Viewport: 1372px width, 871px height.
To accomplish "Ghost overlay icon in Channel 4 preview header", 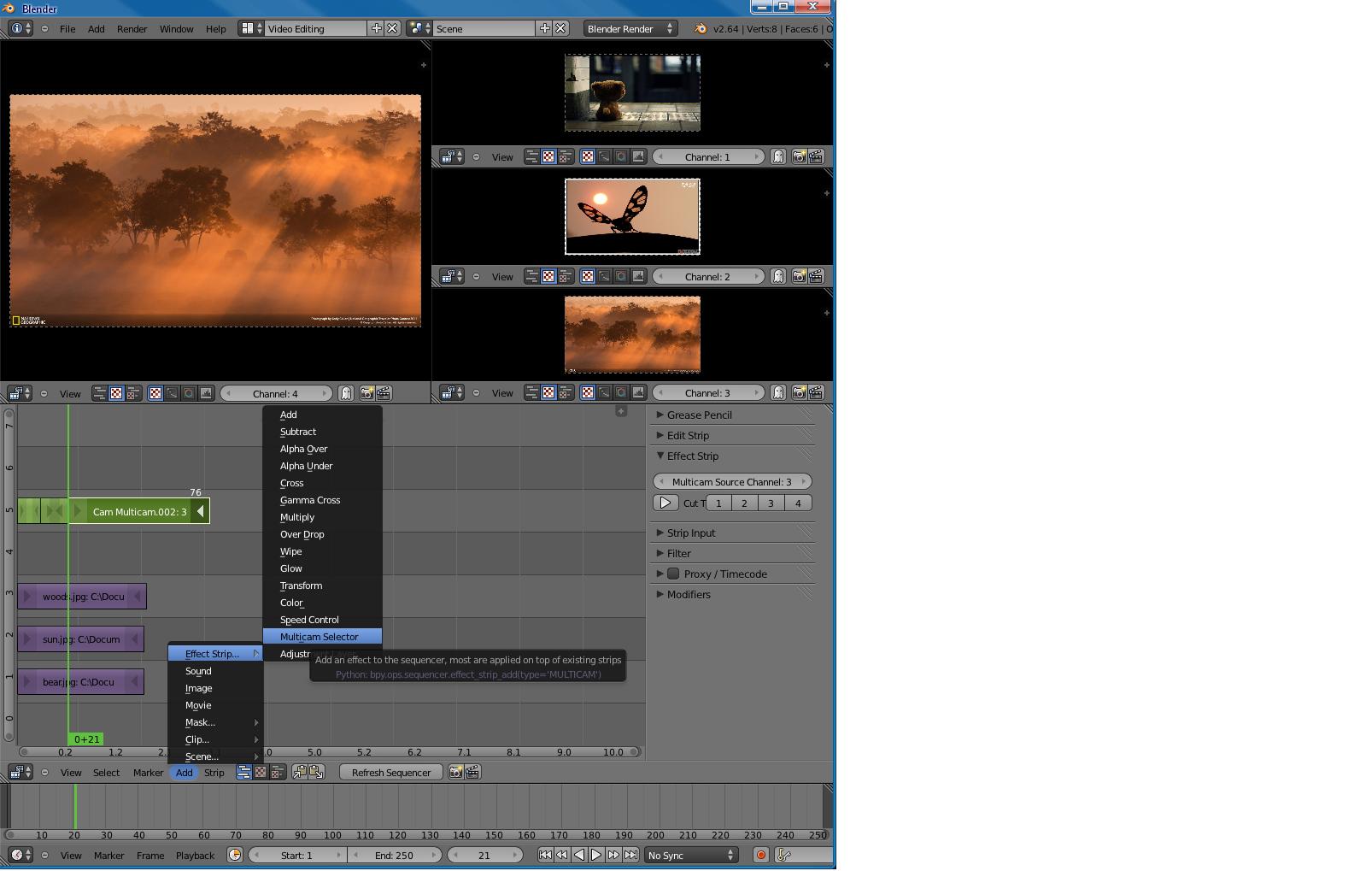I will coord(346,393).
